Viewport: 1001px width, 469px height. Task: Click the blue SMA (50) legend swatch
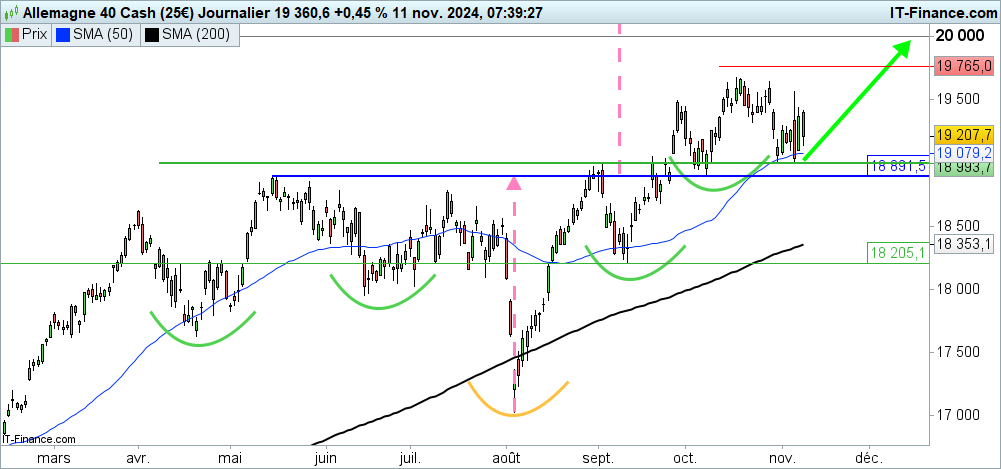tap(65, 34)
